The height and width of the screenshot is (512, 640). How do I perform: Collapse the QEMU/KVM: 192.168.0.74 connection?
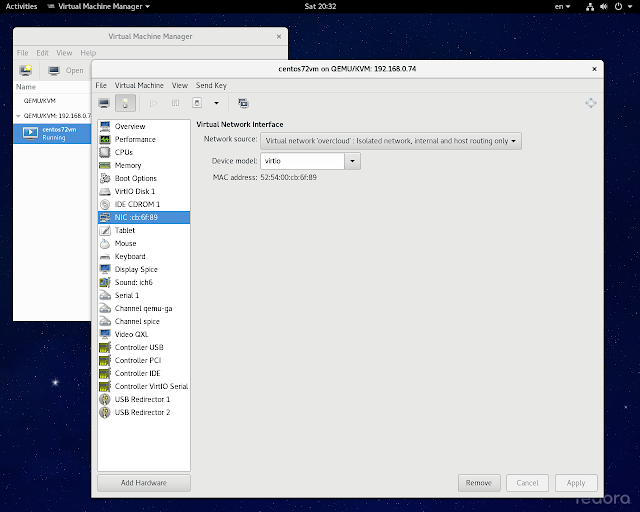click(18, 116)
